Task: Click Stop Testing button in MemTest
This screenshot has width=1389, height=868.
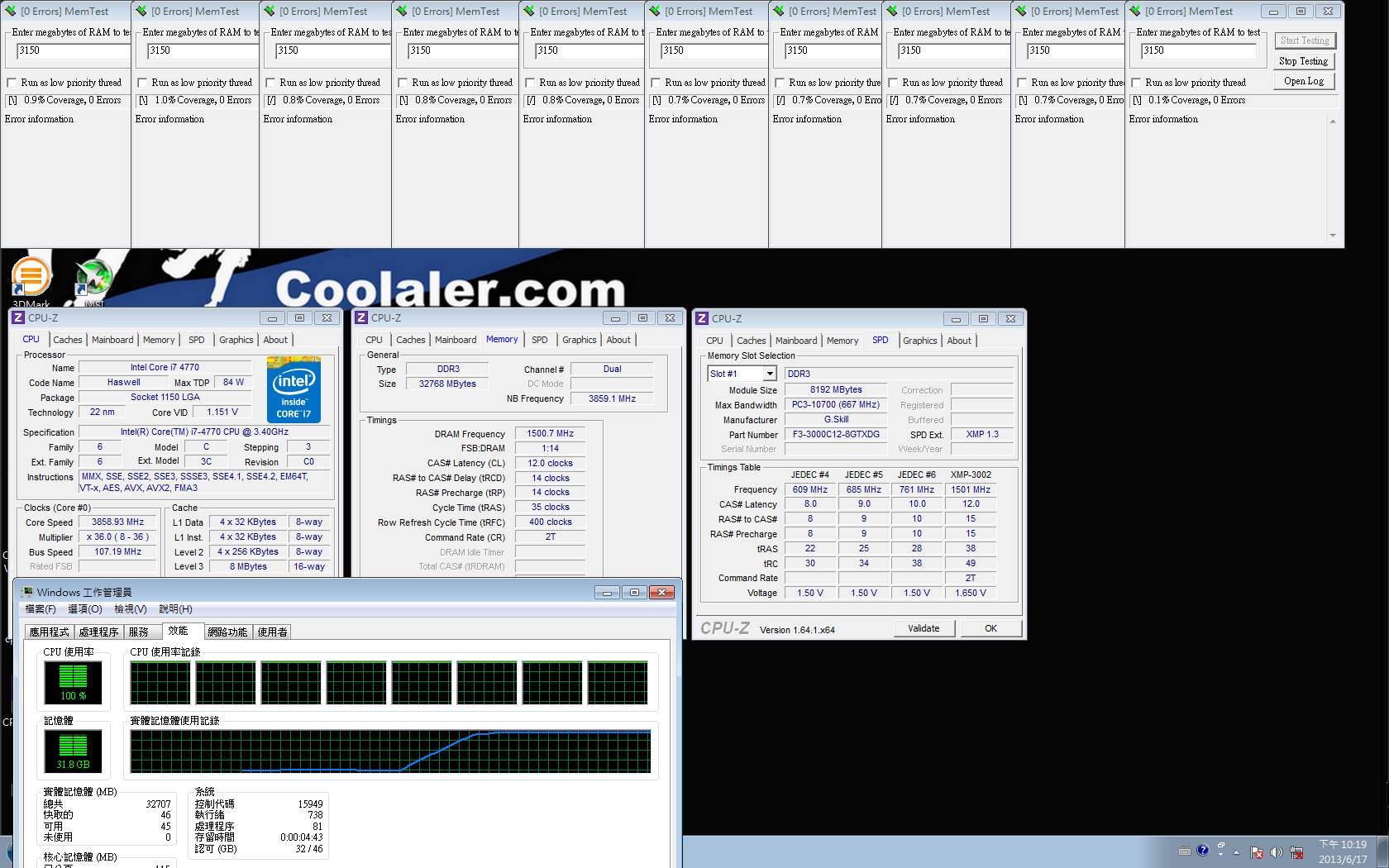Action: [x=1305, y=61]
